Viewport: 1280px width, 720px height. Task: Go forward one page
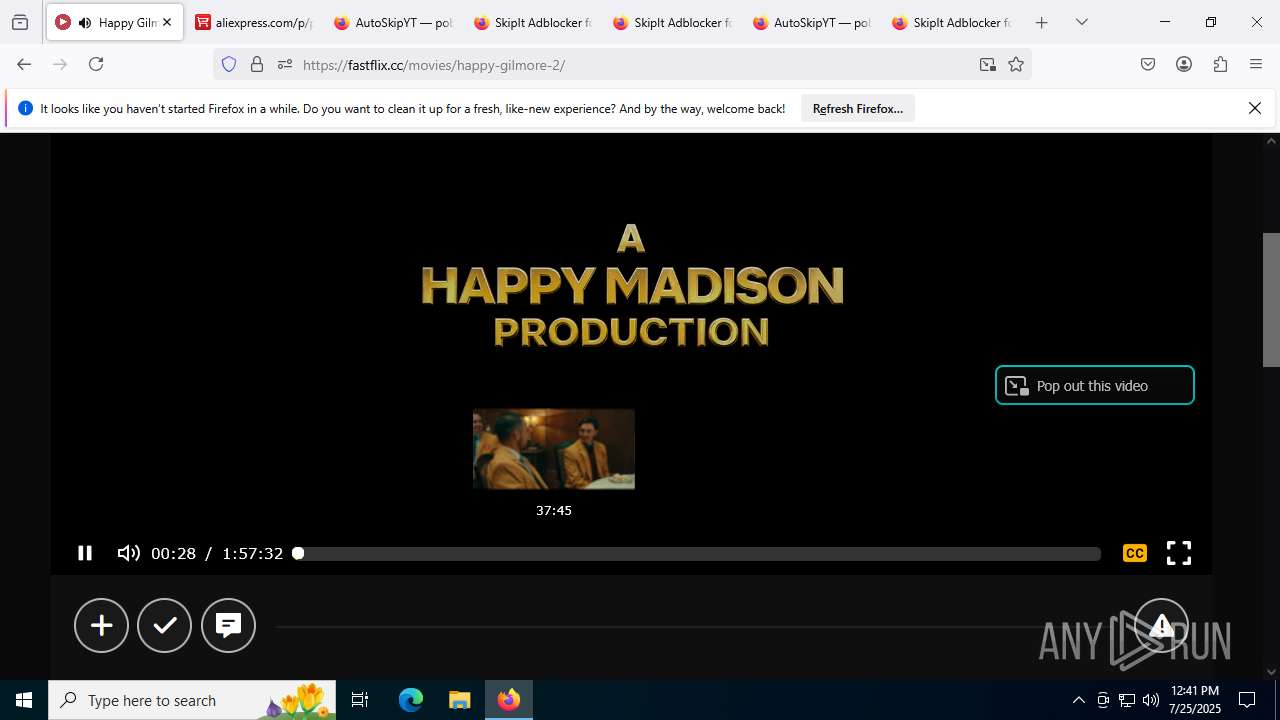tap(60, 64)
